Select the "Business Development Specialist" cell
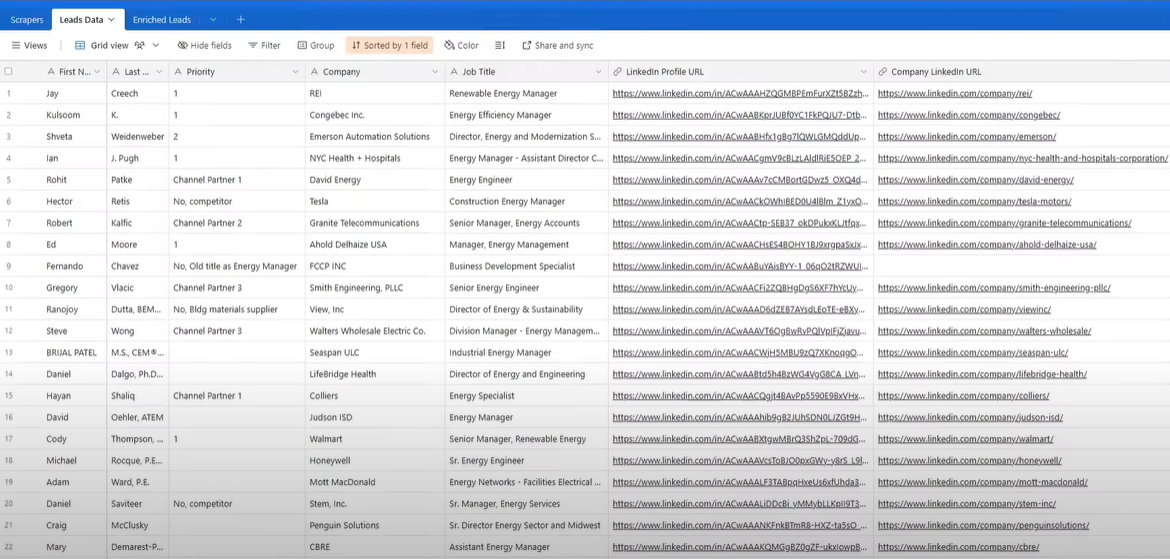Screen dimensions: 1170x559 coord(527,266)
